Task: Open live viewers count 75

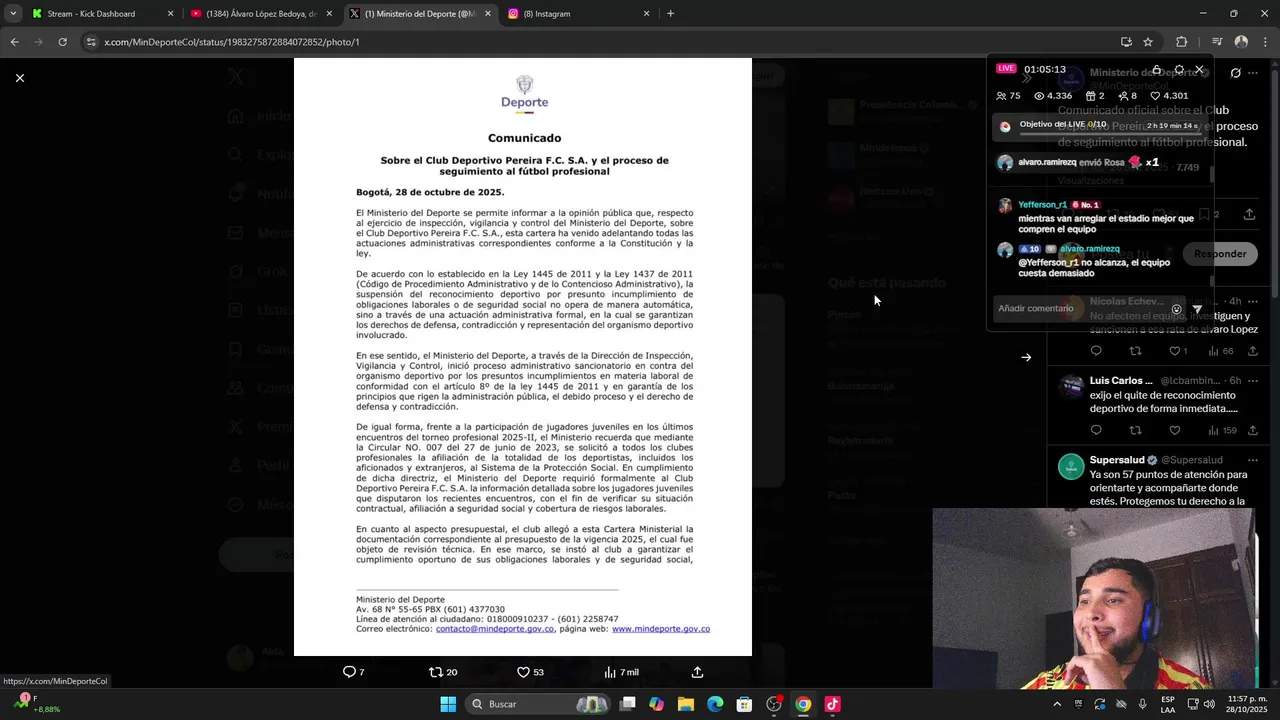Action: tap(1008, 96)
